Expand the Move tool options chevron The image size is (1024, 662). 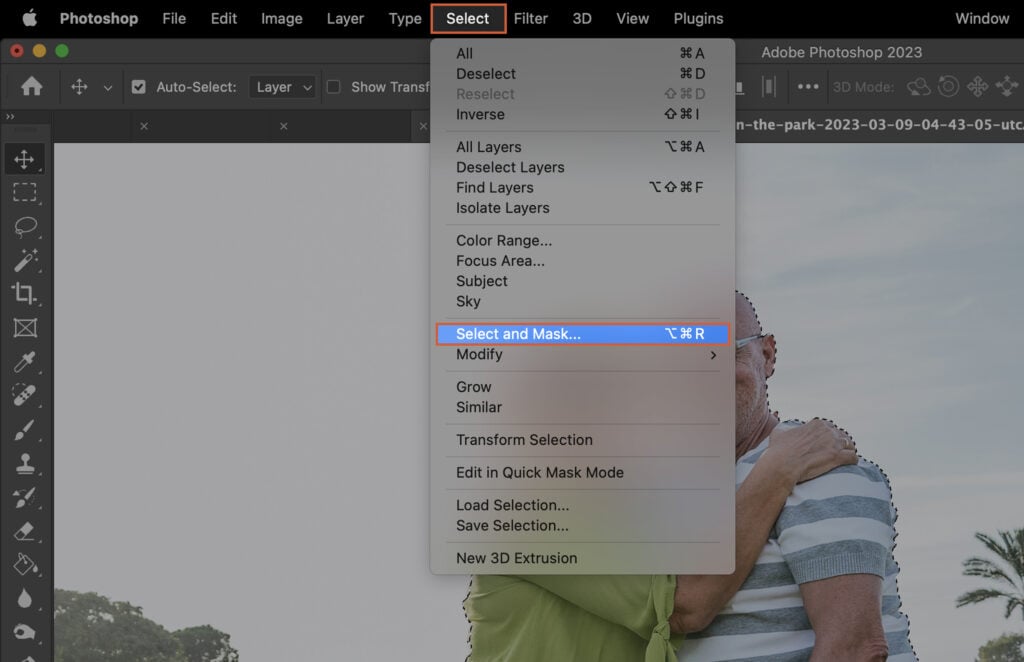pos(109,87)
